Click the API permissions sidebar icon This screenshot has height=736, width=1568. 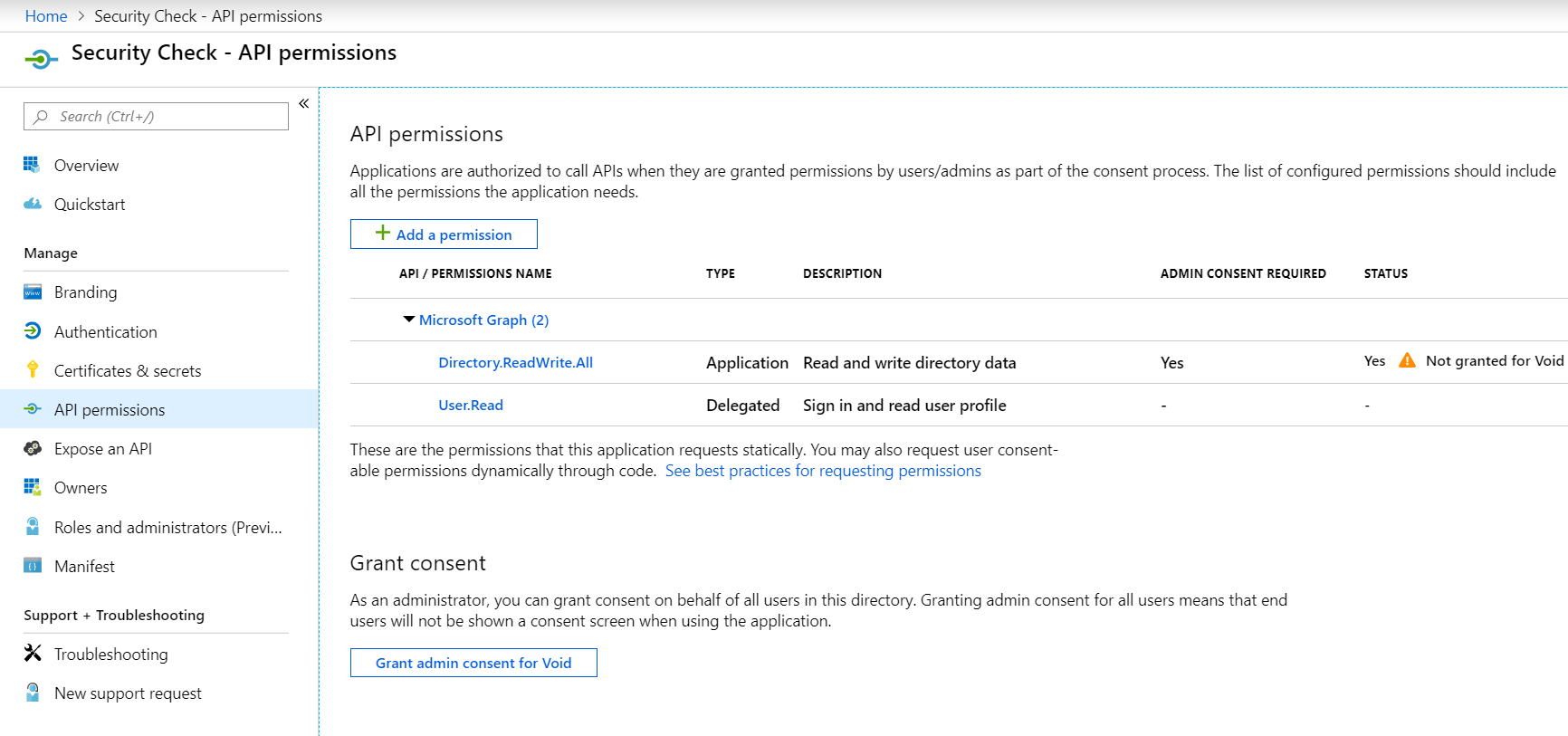tap(33, 409)
